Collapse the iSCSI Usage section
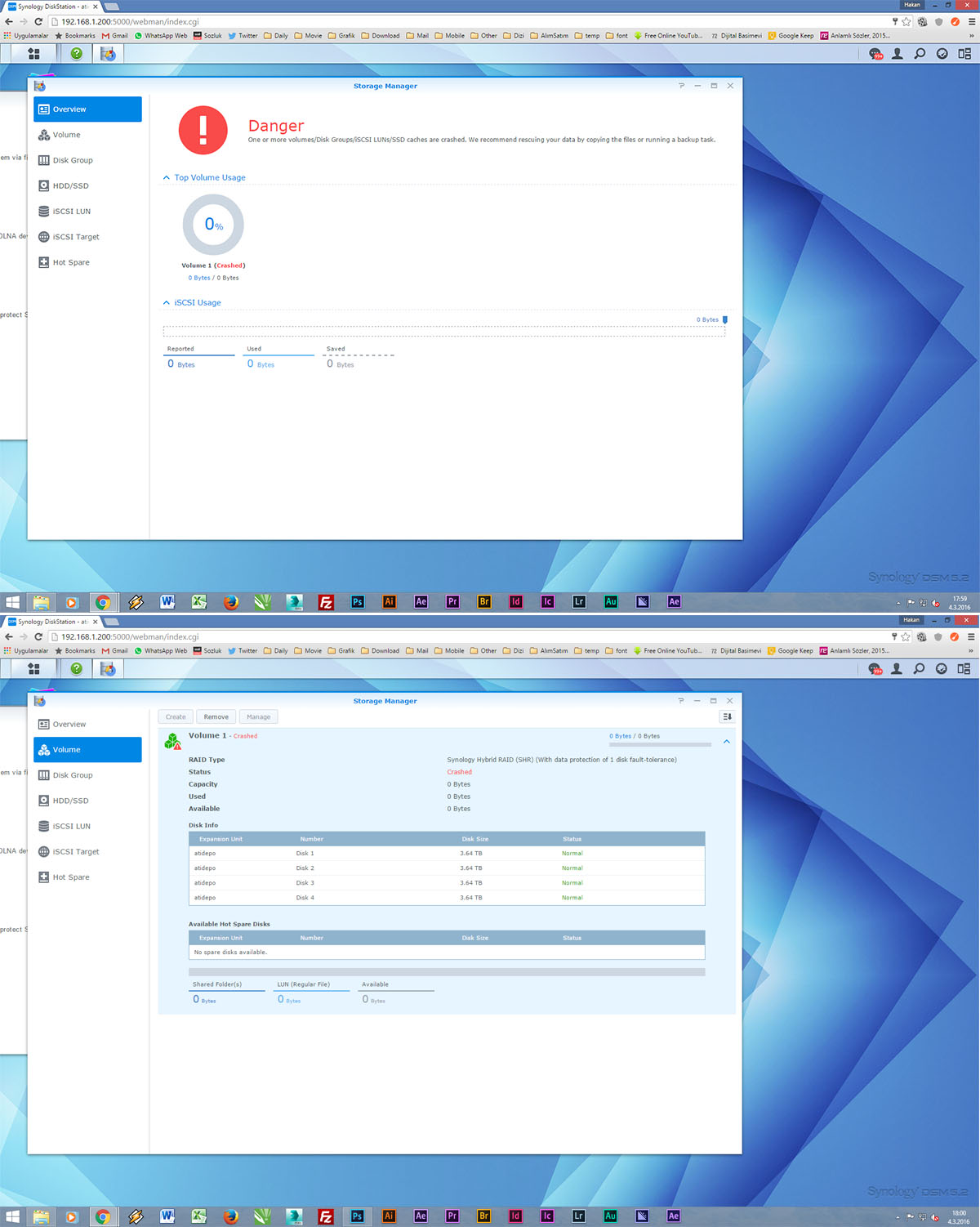 tap(167, 303)
